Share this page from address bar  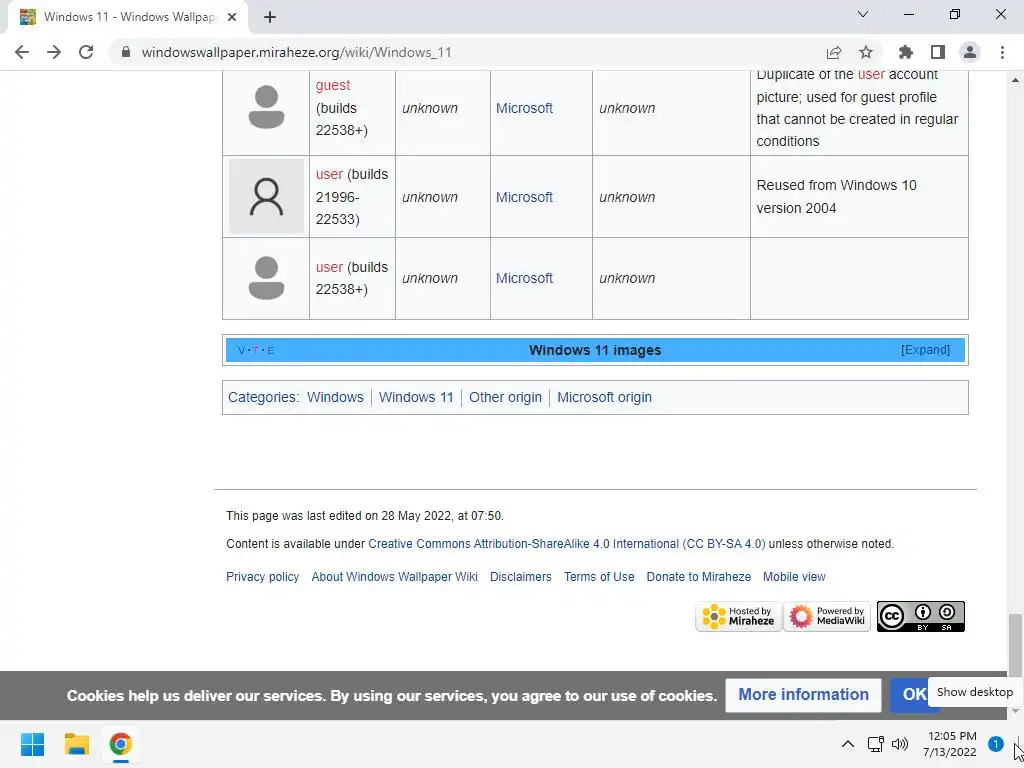[833, 52]
